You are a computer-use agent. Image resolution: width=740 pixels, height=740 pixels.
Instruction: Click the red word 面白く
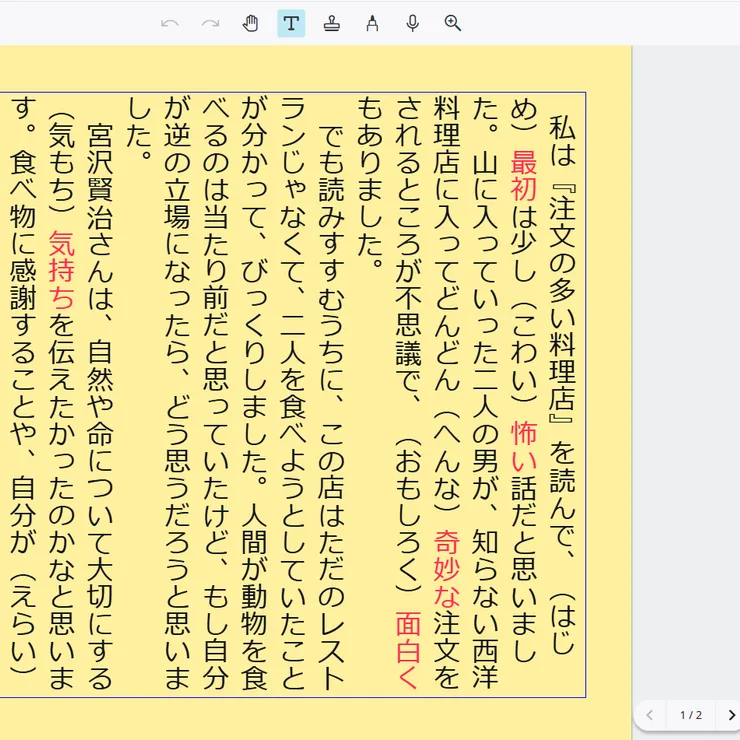(x=407, y=635)
